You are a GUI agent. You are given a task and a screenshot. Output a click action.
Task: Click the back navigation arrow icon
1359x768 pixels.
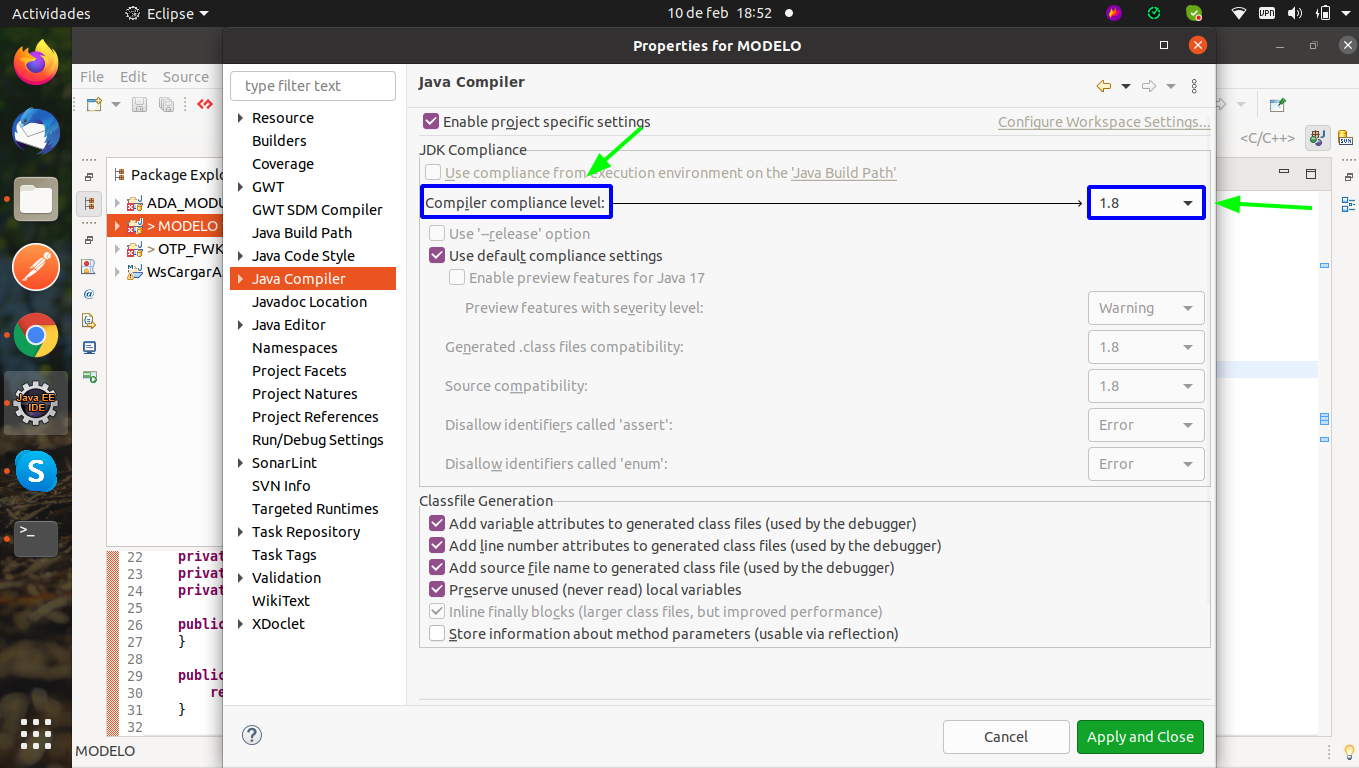pyautogui.click(x=1103, y=86)
